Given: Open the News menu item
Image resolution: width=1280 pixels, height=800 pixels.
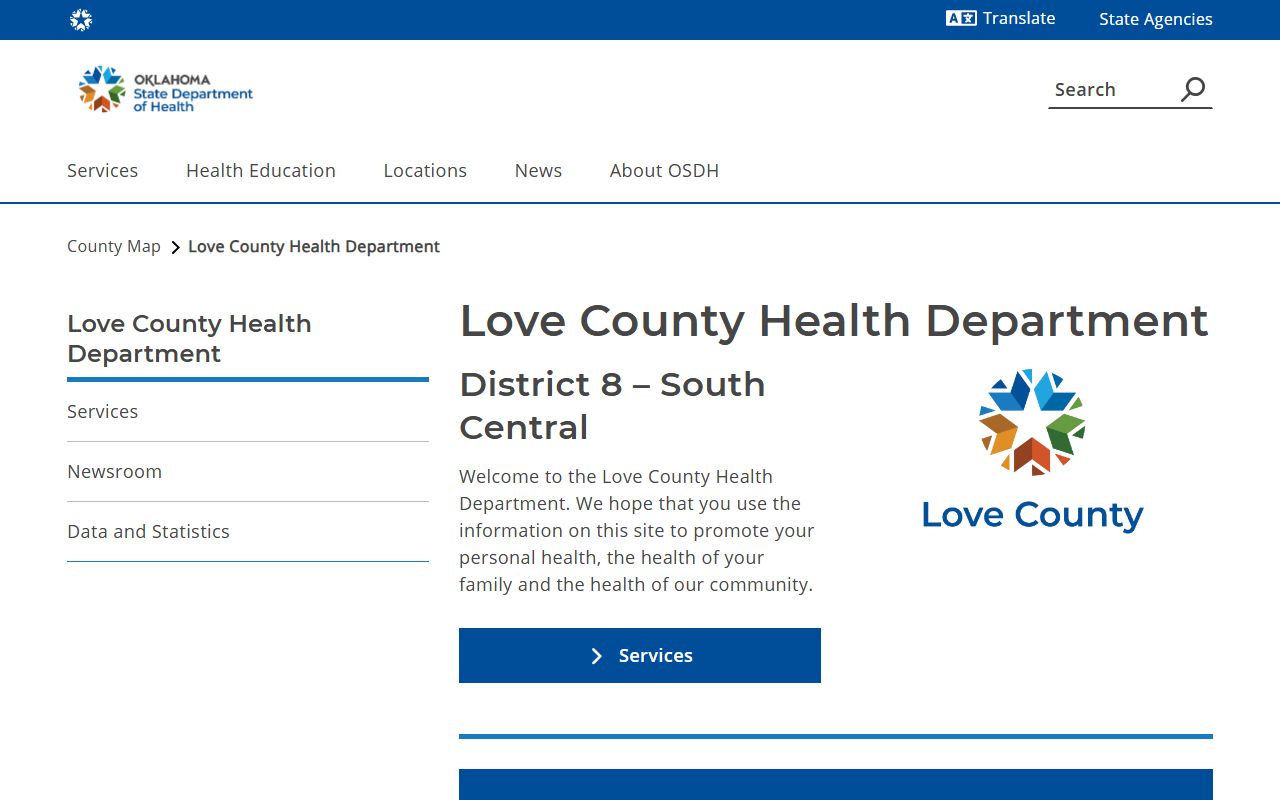Looking at the screenshot, I should [538, 170].
